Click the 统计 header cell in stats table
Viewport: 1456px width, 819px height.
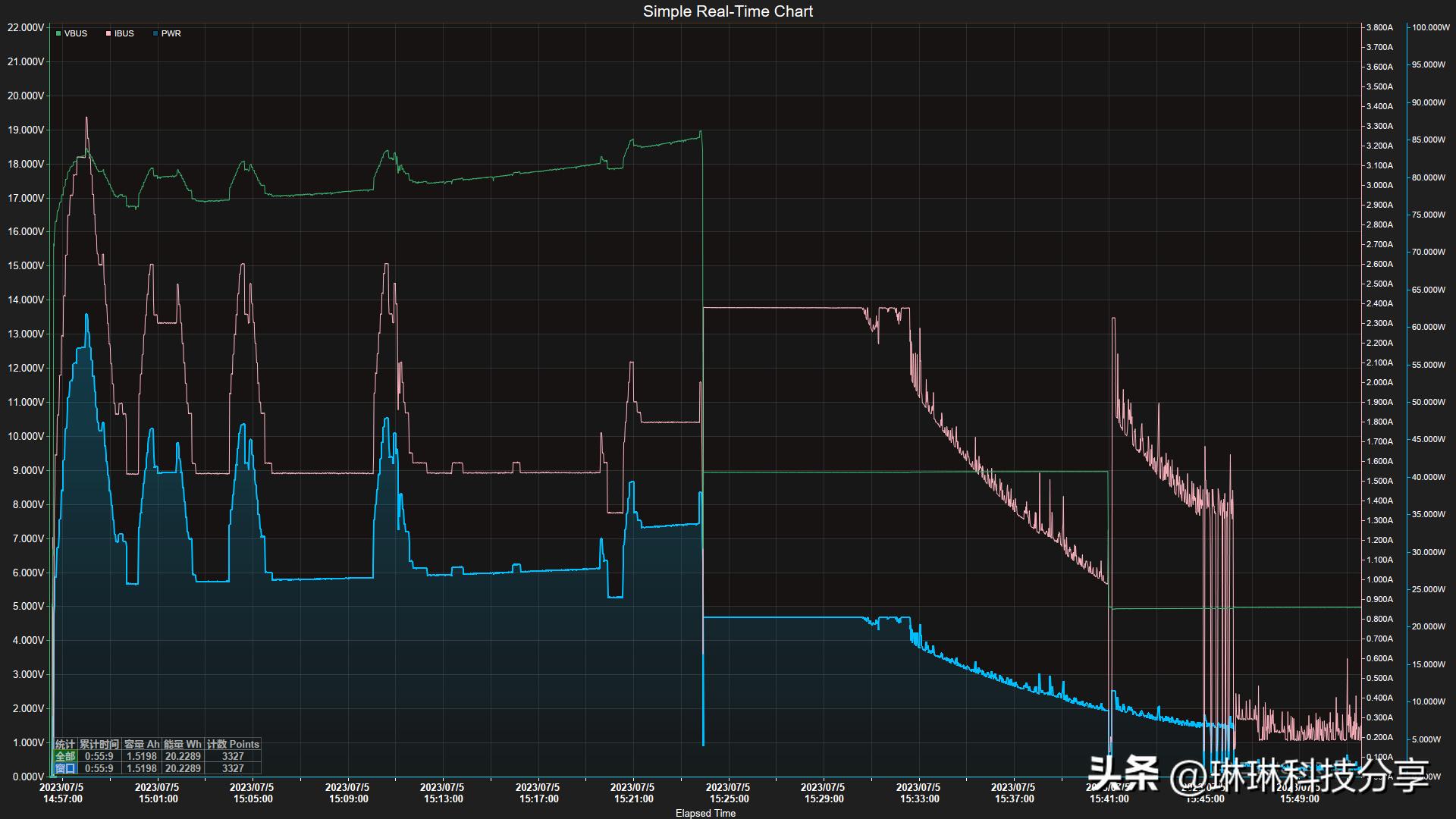65,744
